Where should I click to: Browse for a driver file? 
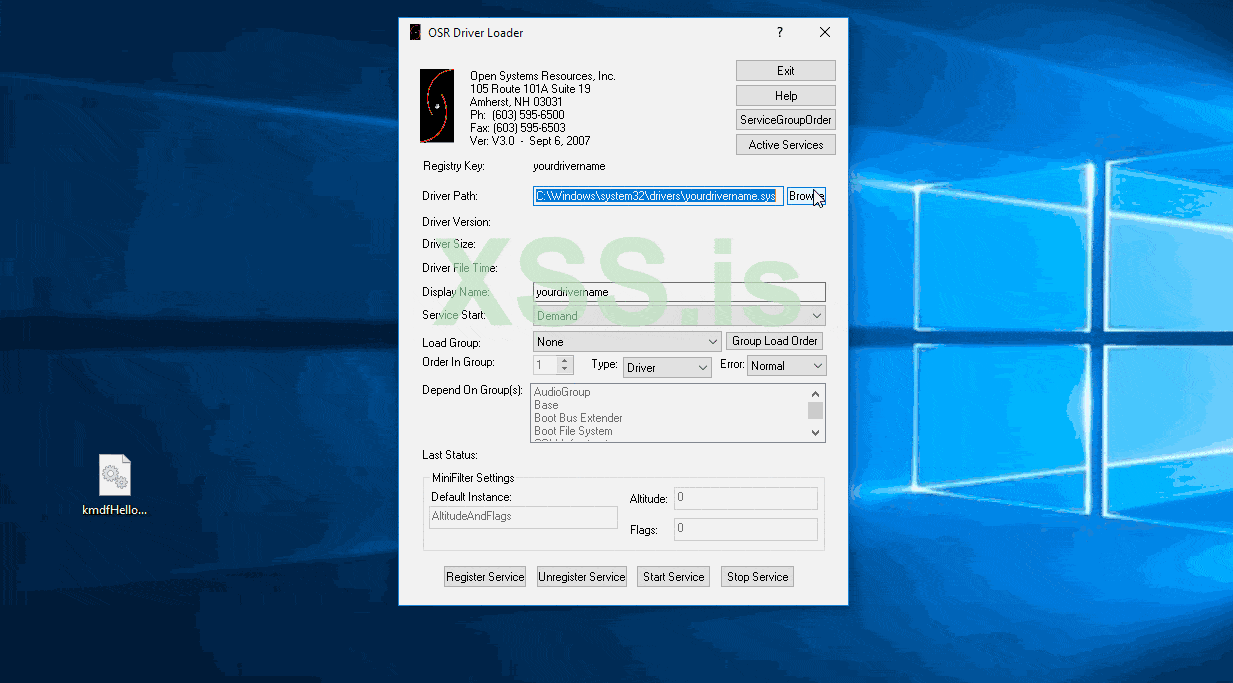coord(806,196)
